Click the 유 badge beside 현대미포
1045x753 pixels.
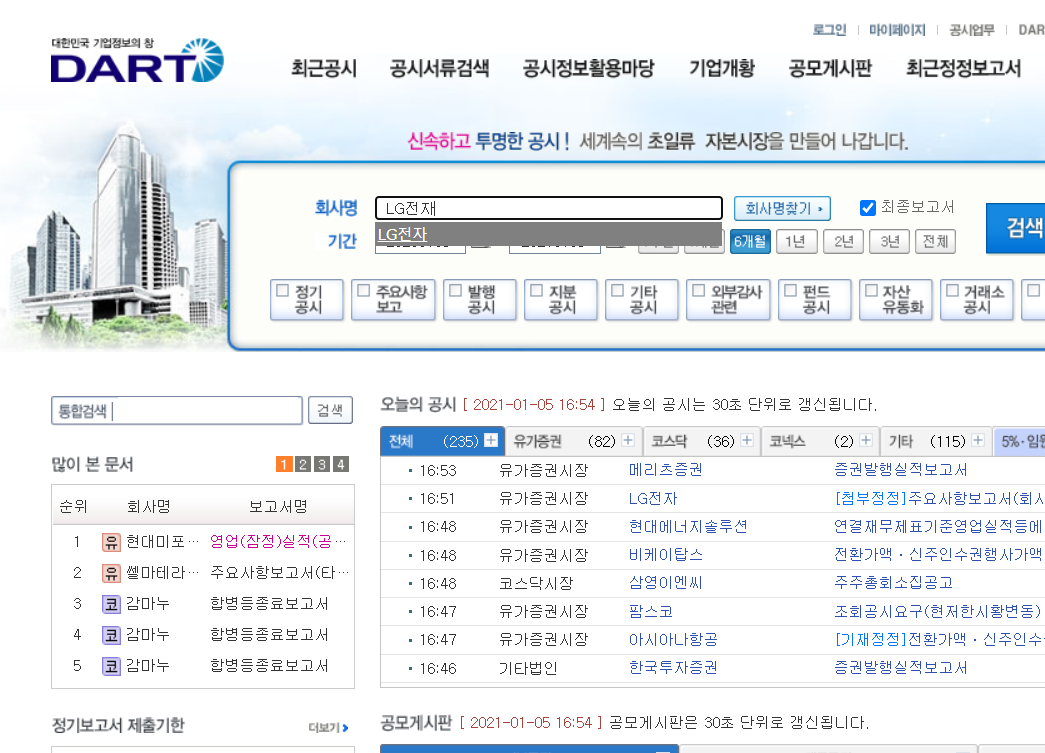[111, 542]
